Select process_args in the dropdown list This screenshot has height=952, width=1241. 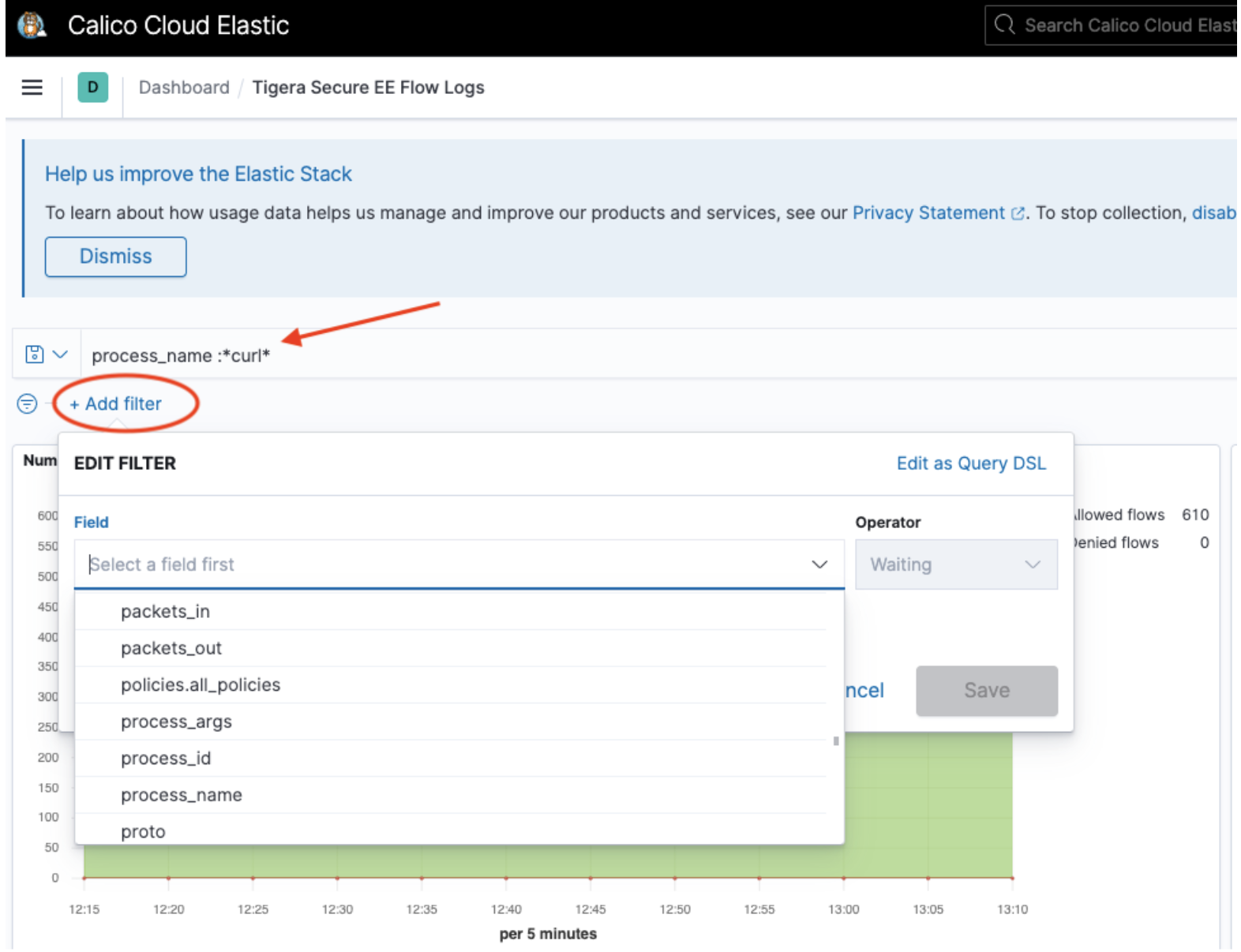click(176, 721)
